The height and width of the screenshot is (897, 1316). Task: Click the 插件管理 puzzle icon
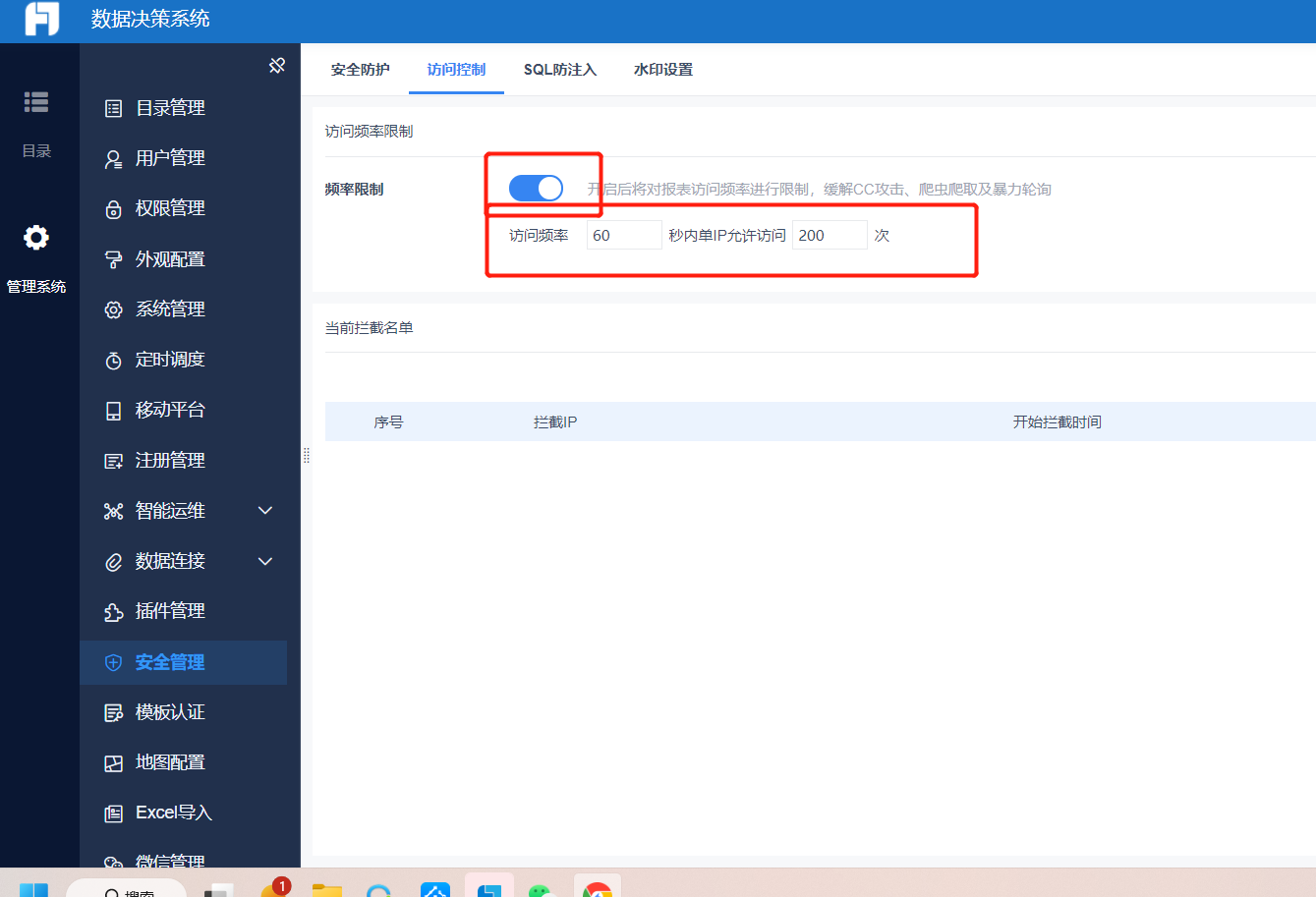[114, 612]
